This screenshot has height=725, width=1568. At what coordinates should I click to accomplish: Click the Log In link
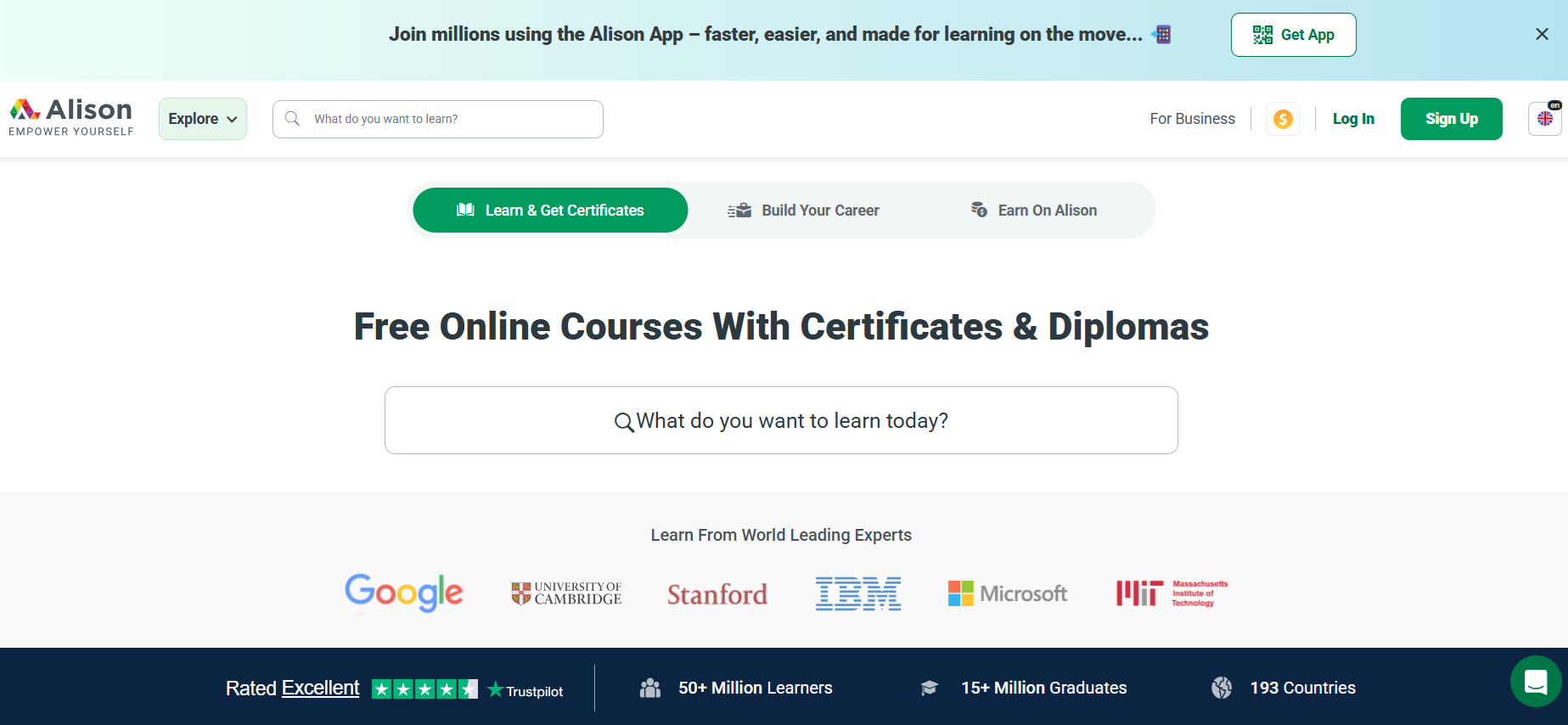coord(1353,119)
